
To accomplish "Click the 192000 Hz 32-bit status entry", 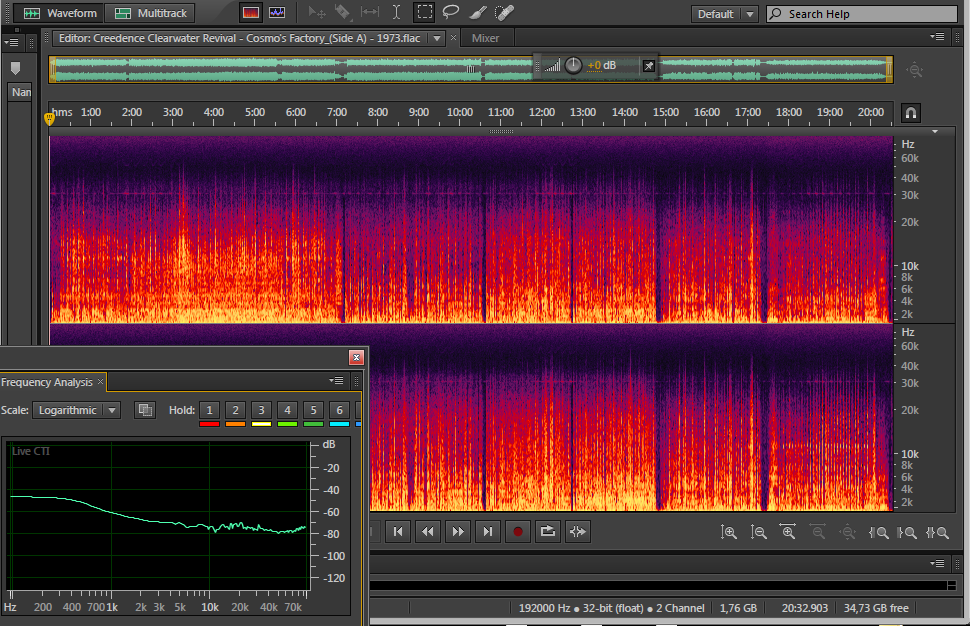I will point(611,608).
